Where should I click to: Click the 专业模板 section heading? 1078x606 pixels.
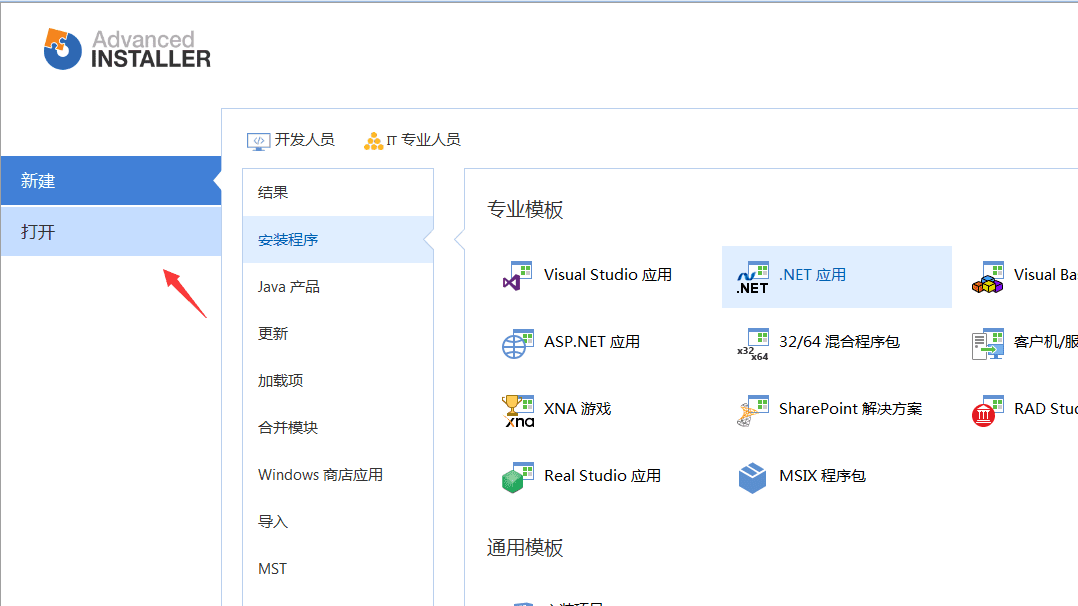[x=525, y=209]
